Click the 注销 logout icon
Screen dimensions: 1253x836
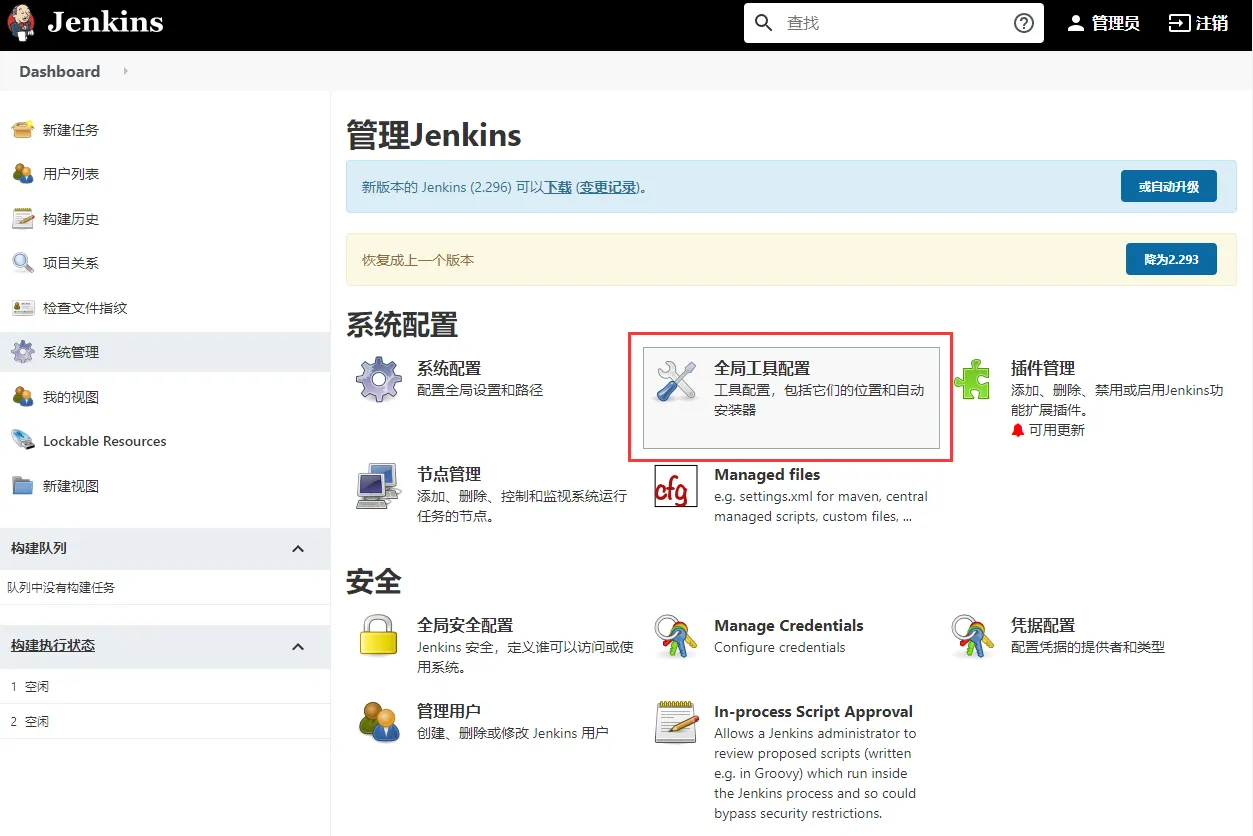click(1180, 23)
